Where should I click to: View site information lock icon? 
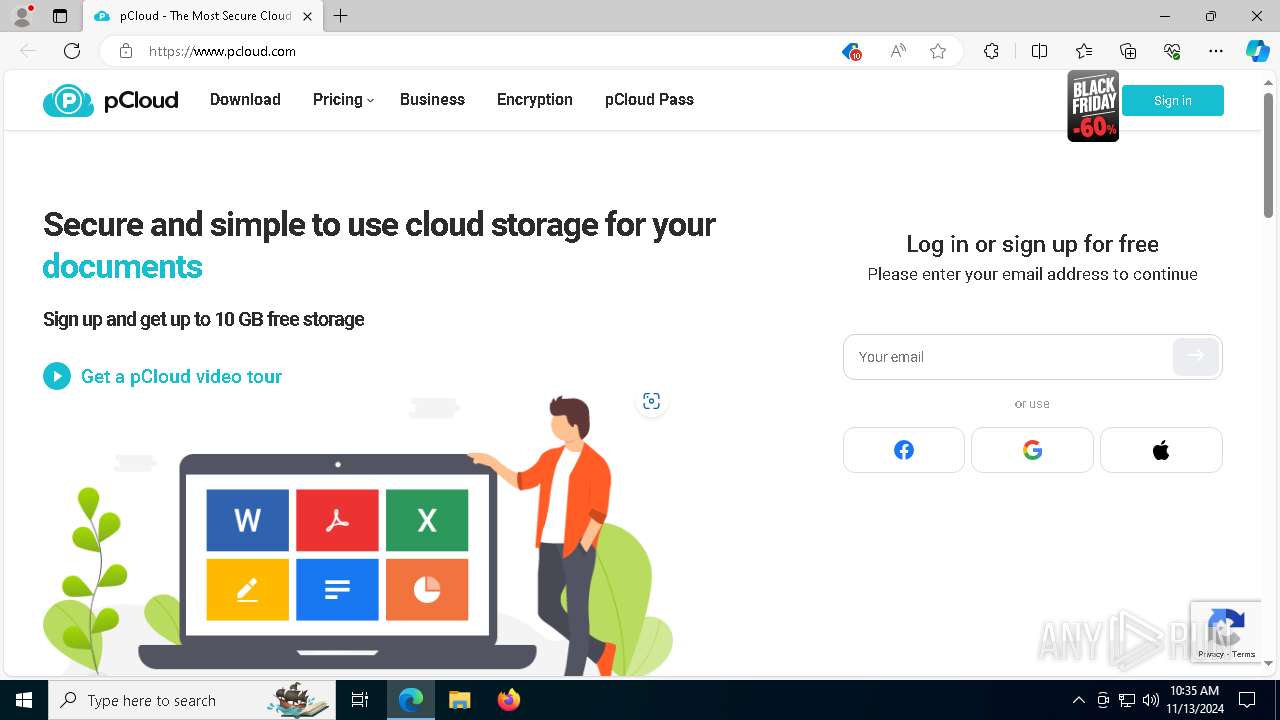pos(126,51)
